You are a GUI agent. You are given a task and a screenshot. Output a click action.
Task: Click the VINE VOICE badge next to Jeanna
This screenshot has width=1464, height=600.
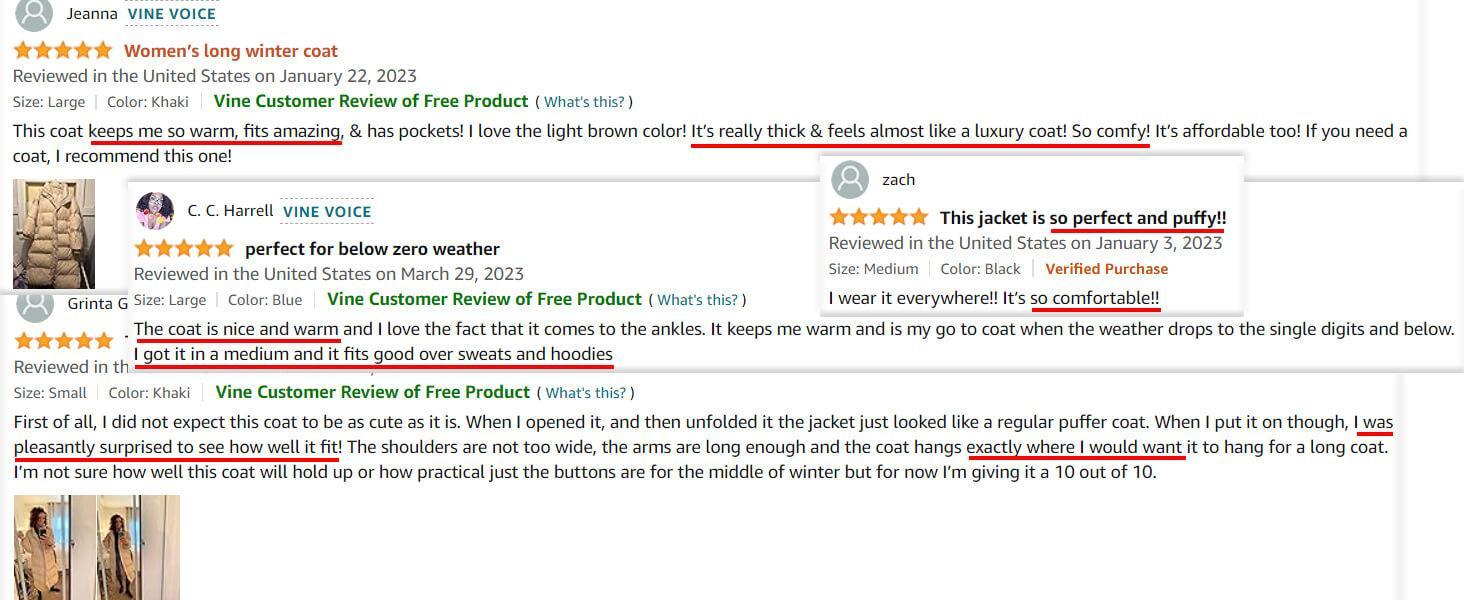[171, 13]
